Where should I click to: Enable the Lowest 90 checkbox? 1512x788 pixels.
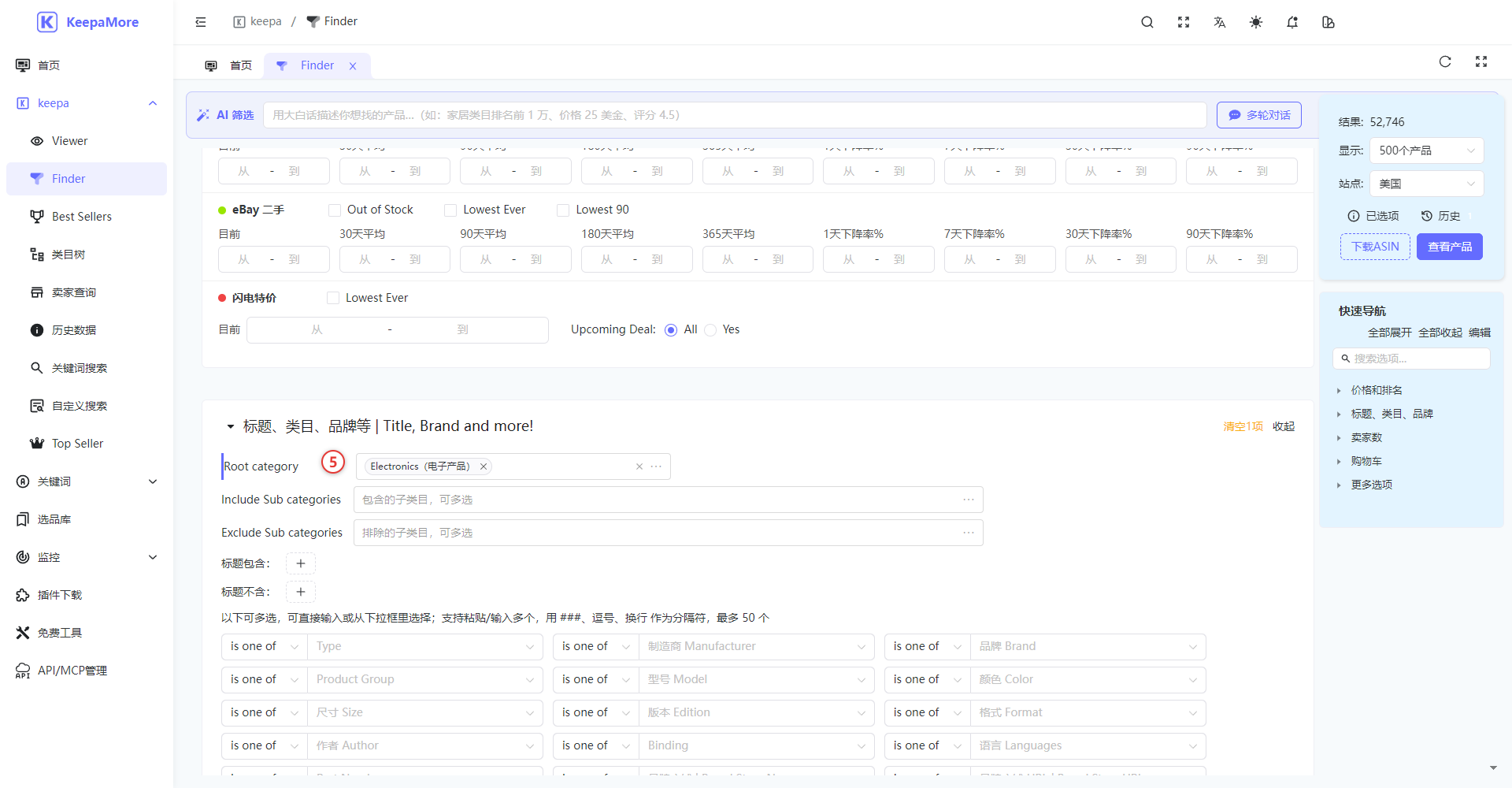coord(563,210)
